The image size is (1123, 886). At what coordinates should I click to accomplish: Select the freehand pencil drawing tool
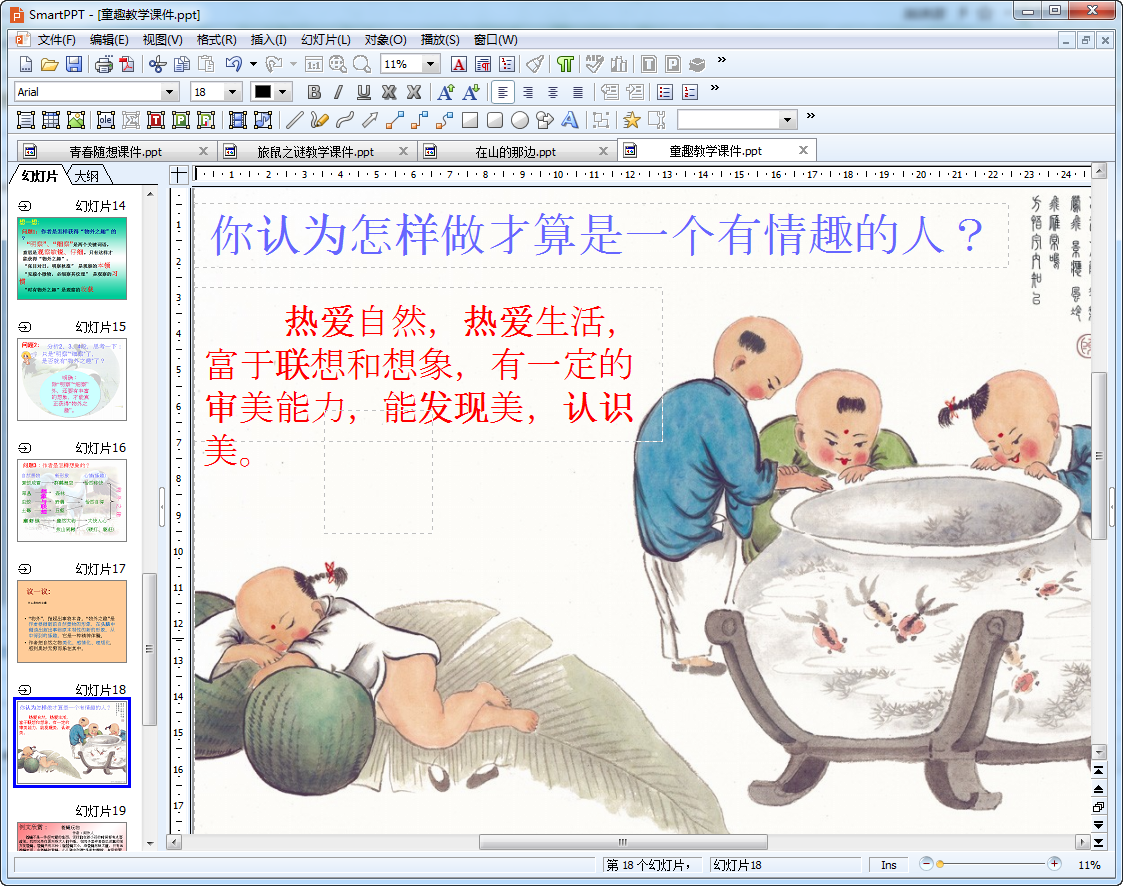(x=319, y=120)
